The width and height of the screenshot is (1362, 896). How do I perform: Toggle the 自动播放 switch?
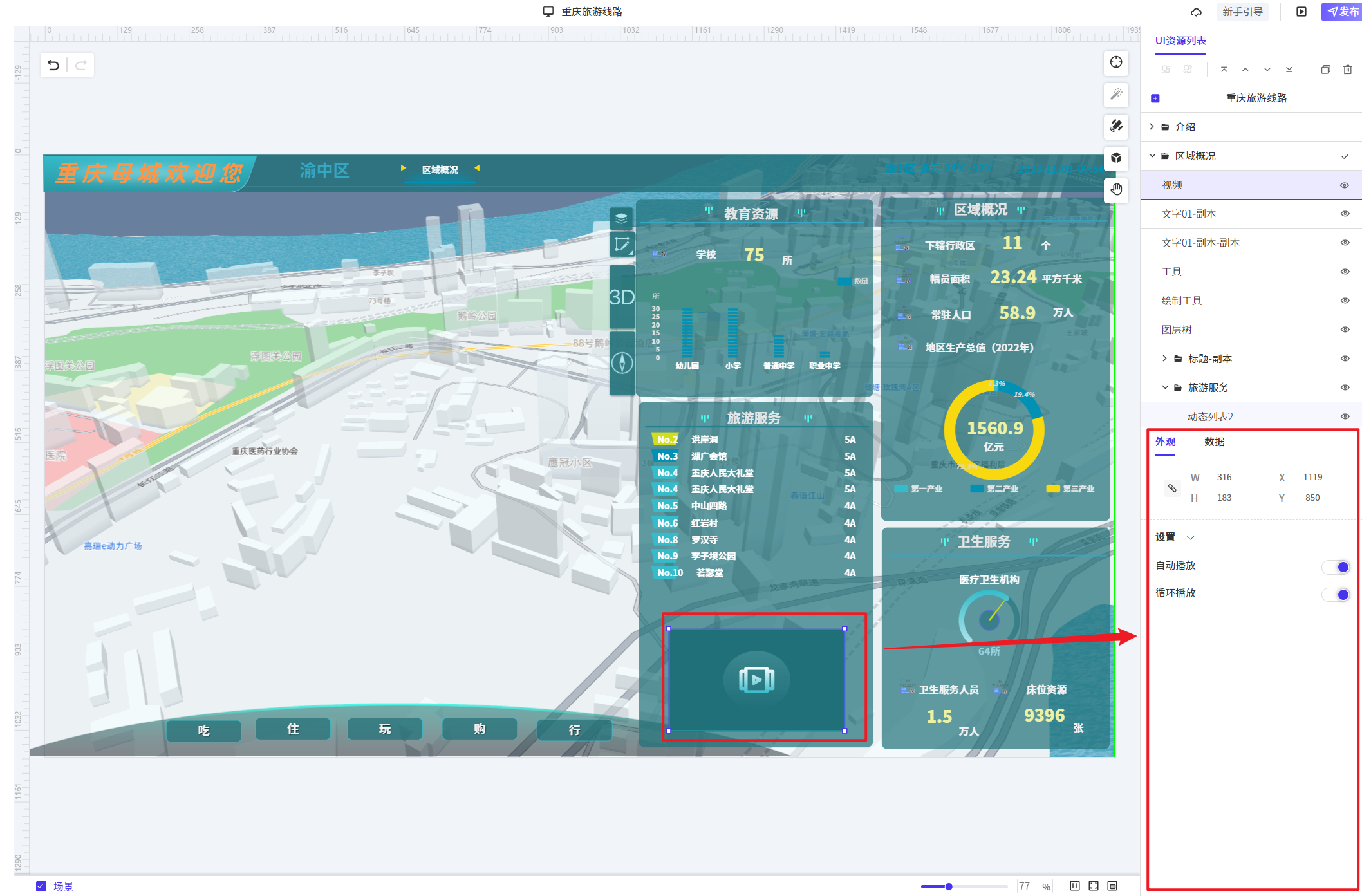(1336, 566)
